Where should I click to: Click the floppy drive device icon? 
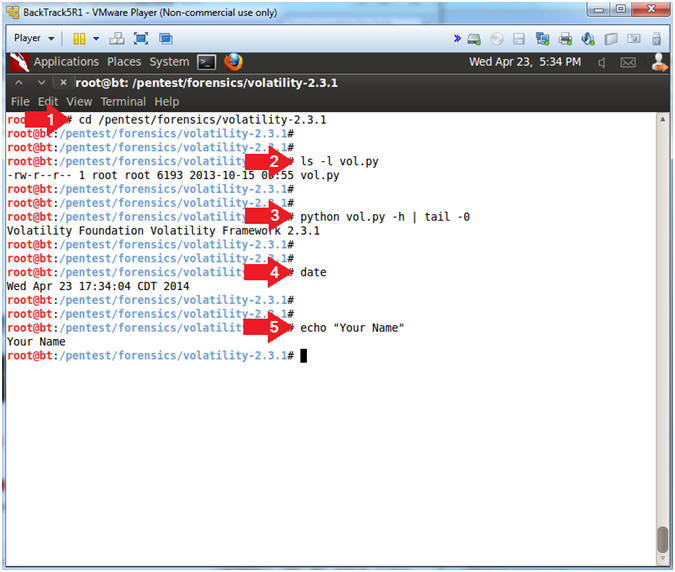click(519, 39)
